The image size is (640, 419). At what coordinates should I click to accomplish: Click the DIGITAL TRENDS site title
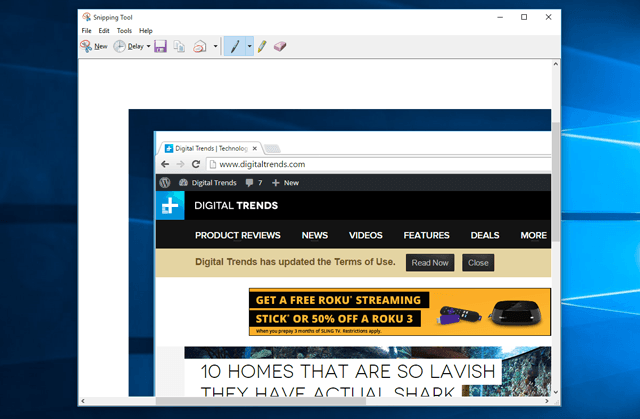click(x=236, y=206)
